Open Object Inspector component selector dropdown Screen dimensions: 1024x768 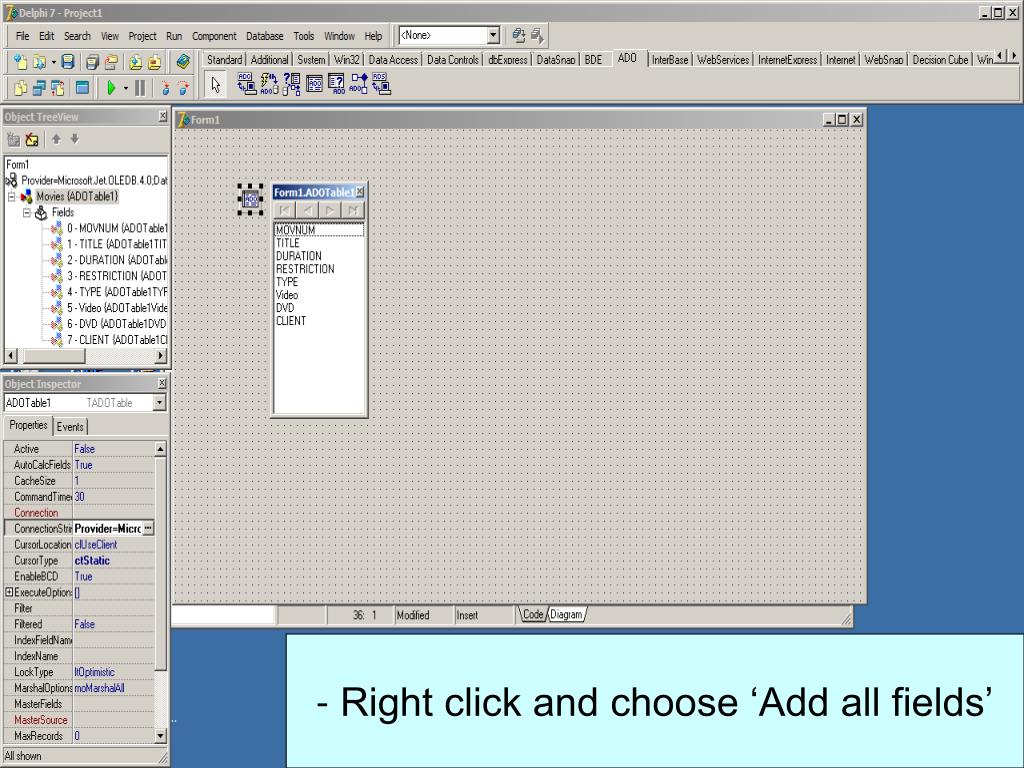pos(159,403)
